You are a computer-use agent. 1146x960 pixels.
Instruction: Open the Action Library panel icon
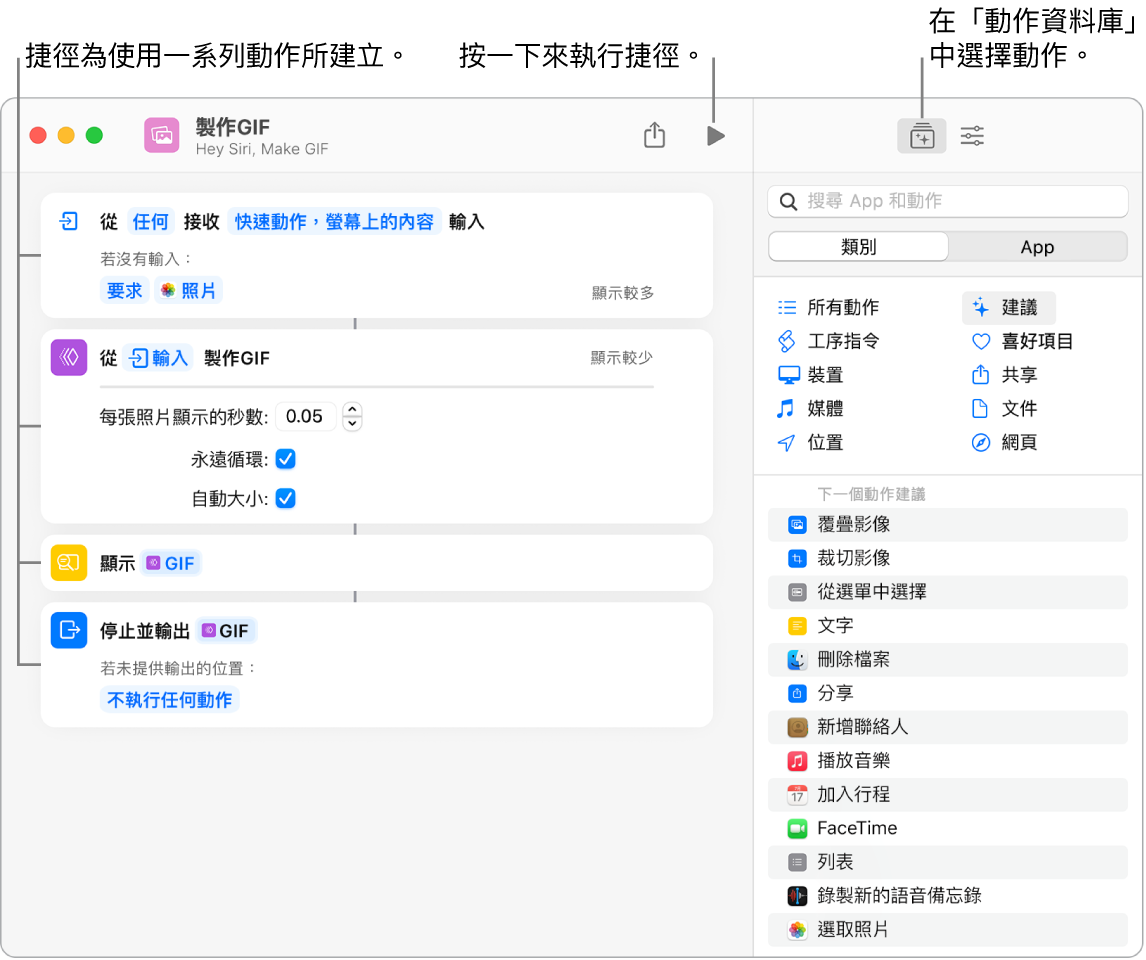click(921, 135)
